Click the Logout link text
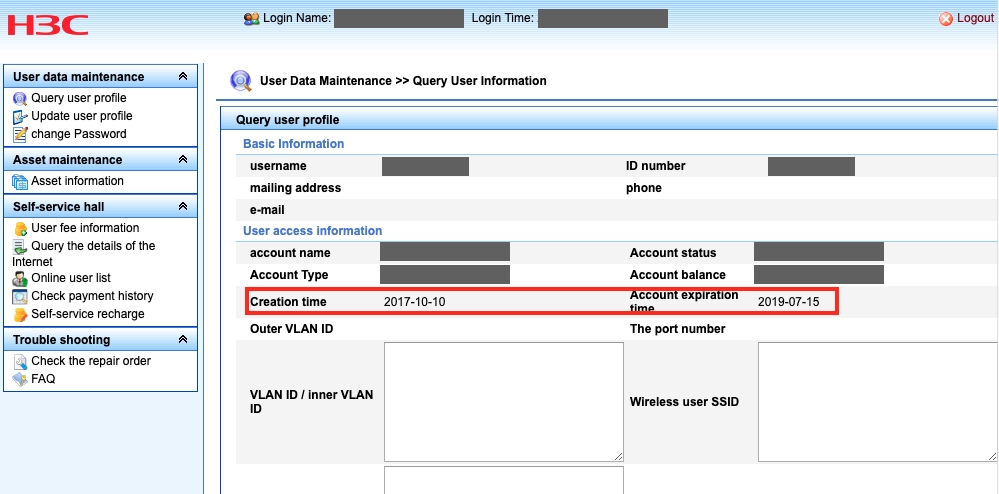Viewport: 999px width, 494px height. coord(975,18)
